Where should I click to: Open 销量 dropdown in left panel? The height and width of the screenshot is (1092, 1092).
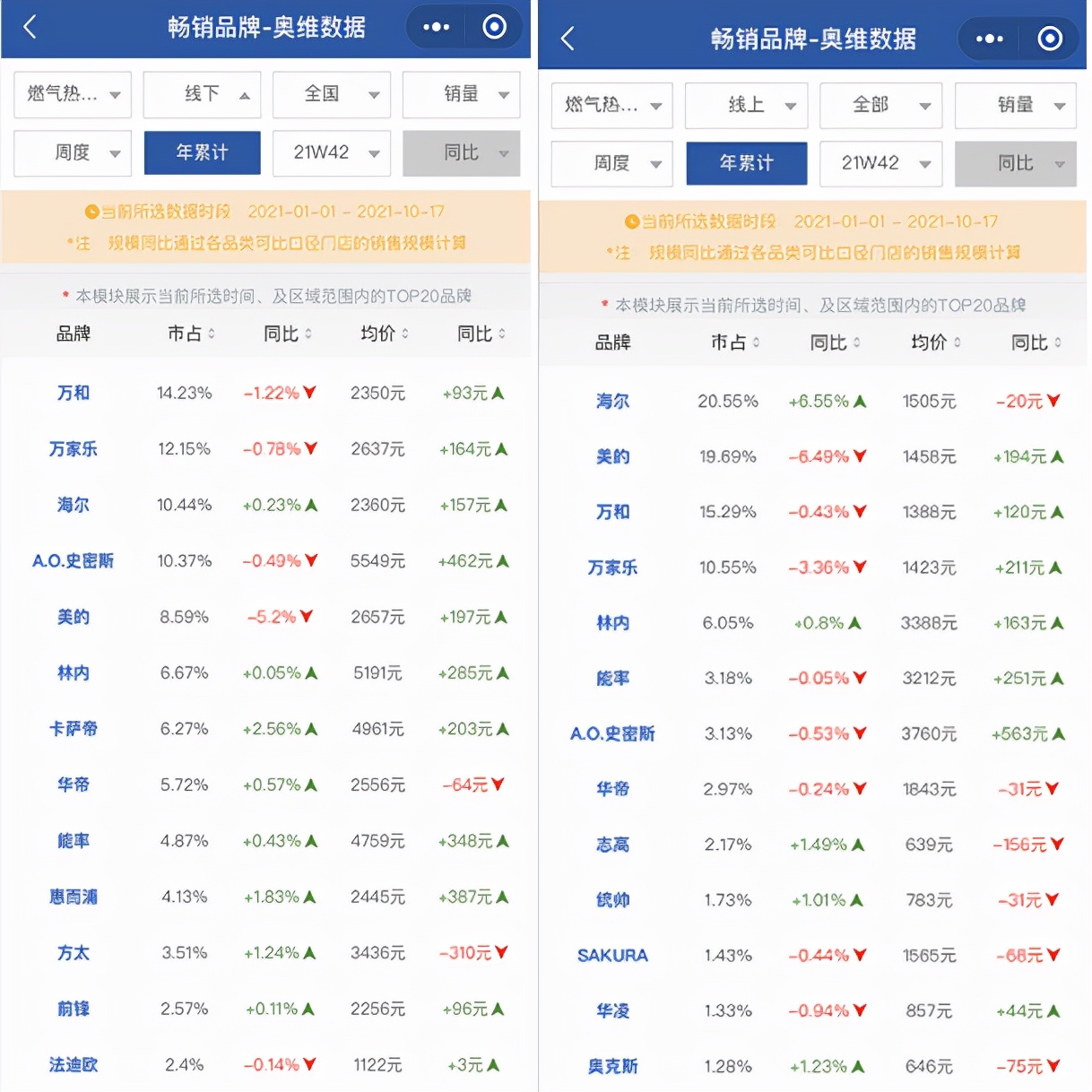tap(461, 94)
